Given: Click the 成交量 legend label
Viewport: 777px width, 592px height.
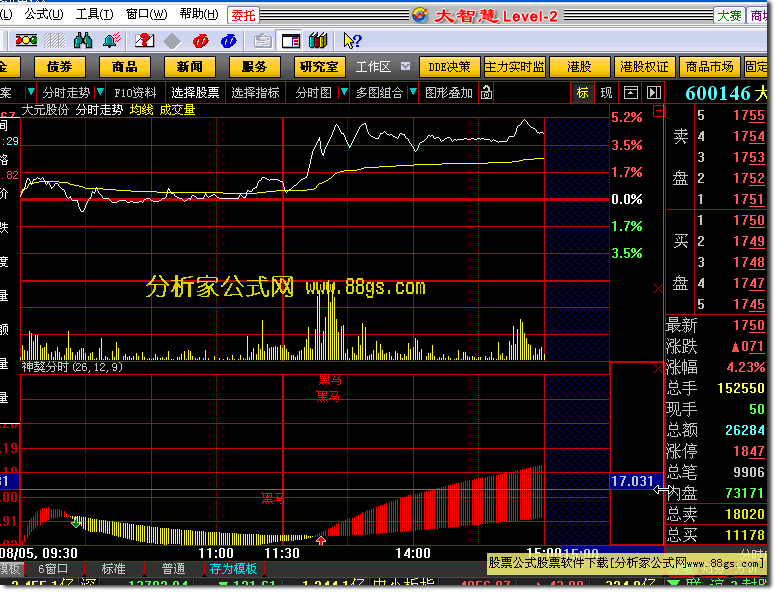Looking at the screenshot, I should click(177, 110).
